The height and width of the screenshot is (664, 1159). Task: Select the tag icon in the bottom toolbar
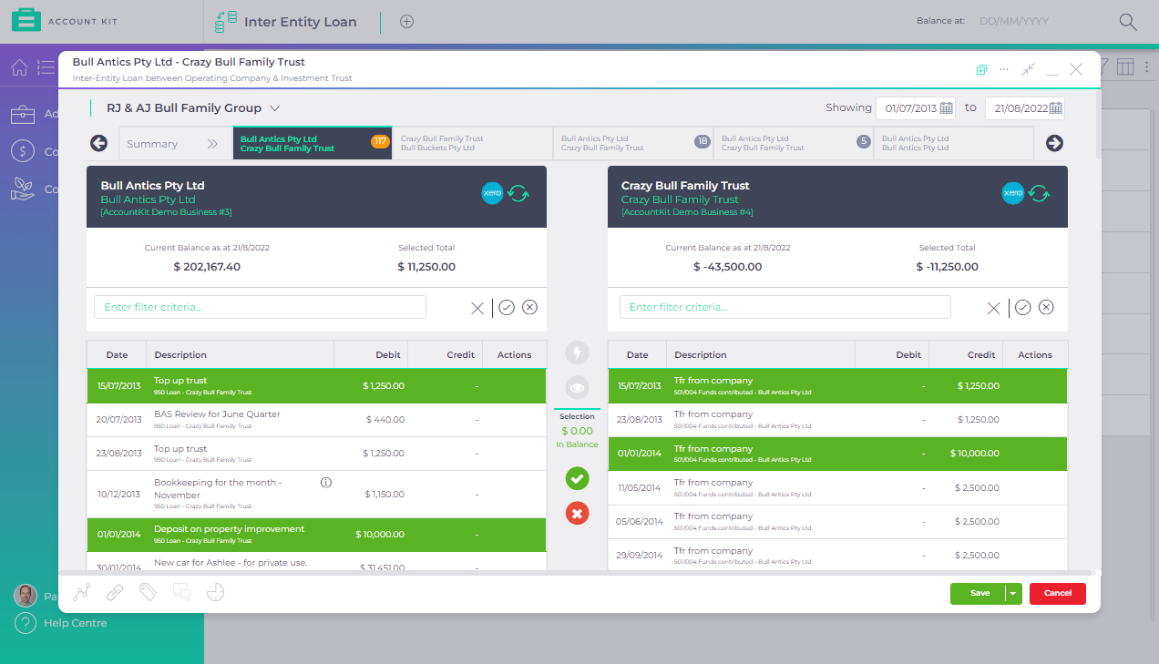(148, 592)
